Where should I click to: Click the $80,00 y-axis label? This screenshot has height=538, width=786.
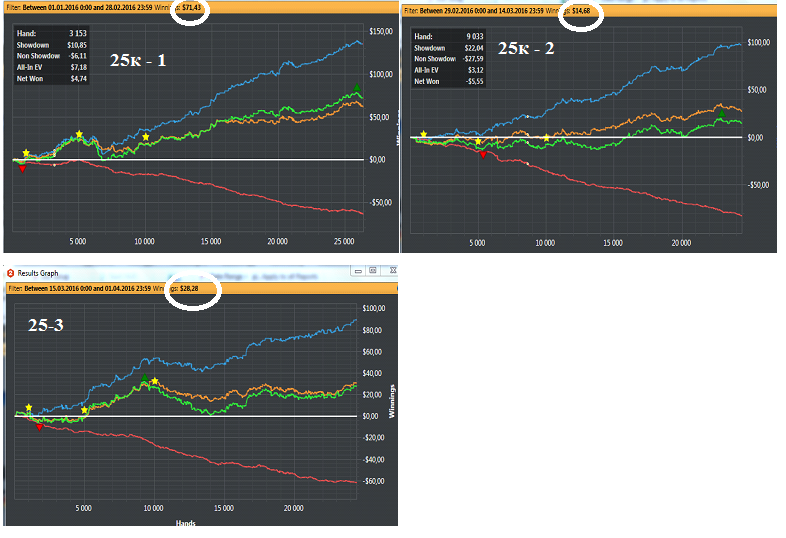(372, 330)
